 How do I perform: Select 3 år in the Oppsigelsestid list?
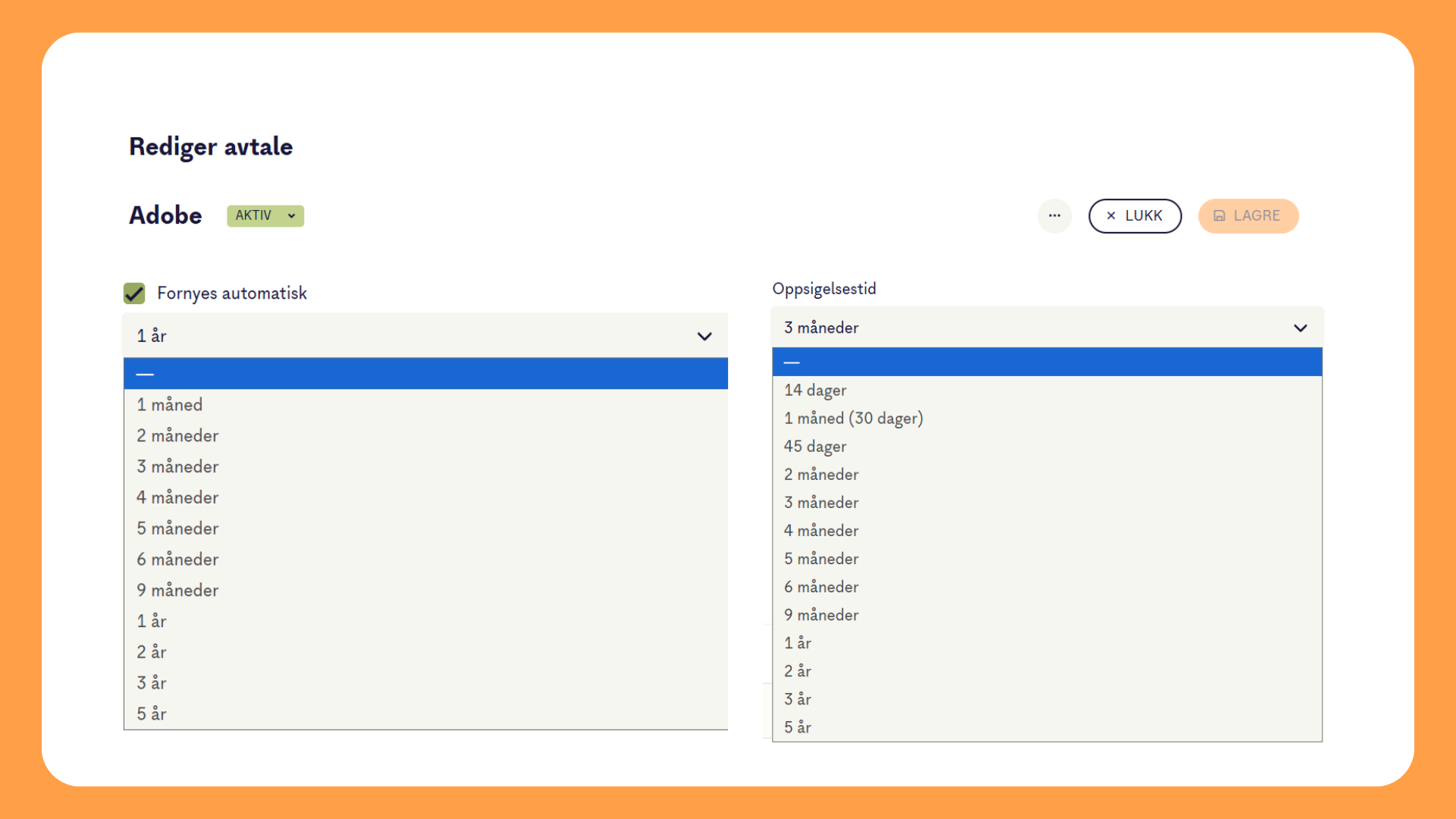(x=798, y=699)
